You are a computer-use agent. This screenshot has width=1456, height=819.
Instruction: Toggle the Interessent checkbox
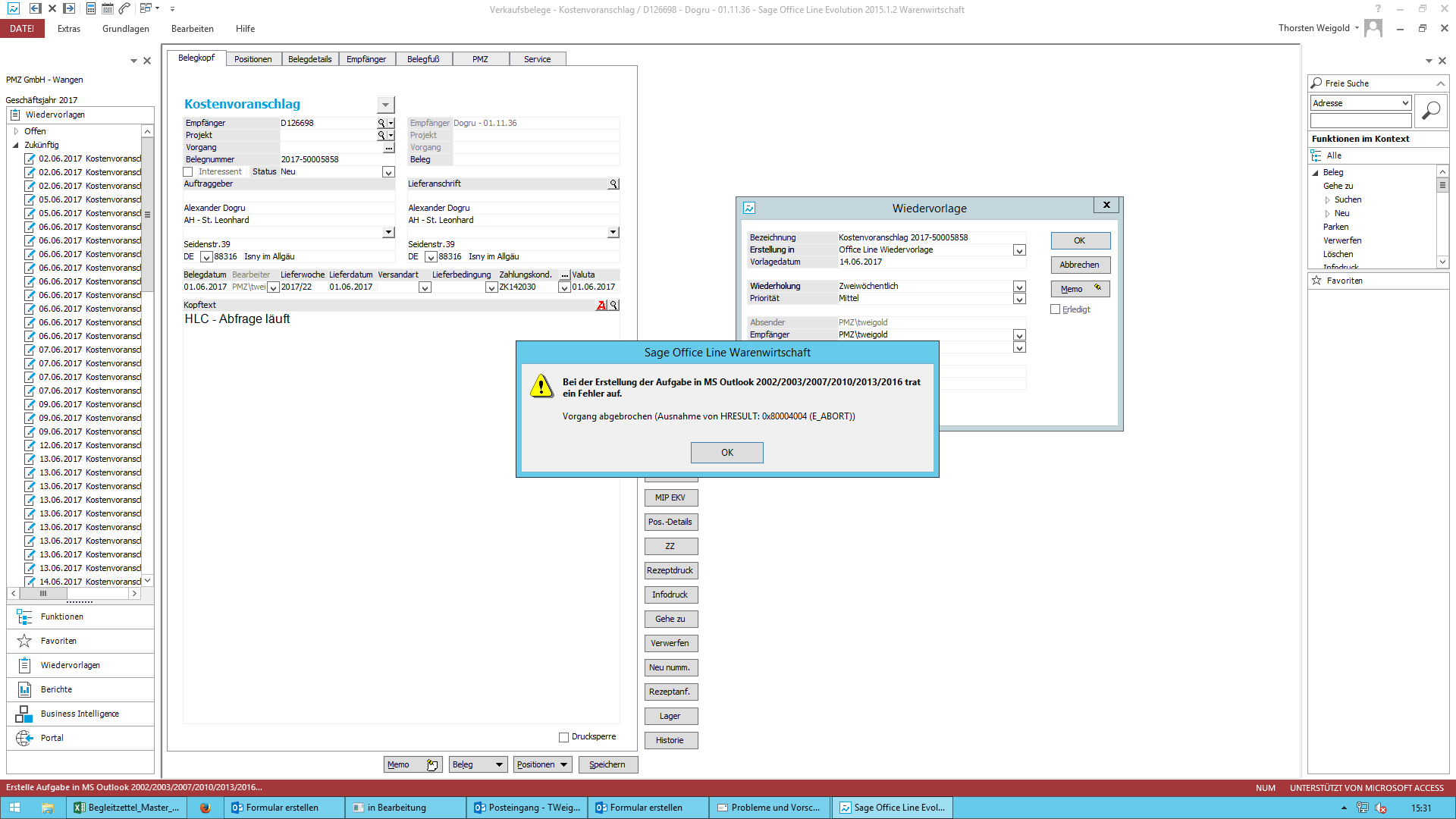(188, 172)
